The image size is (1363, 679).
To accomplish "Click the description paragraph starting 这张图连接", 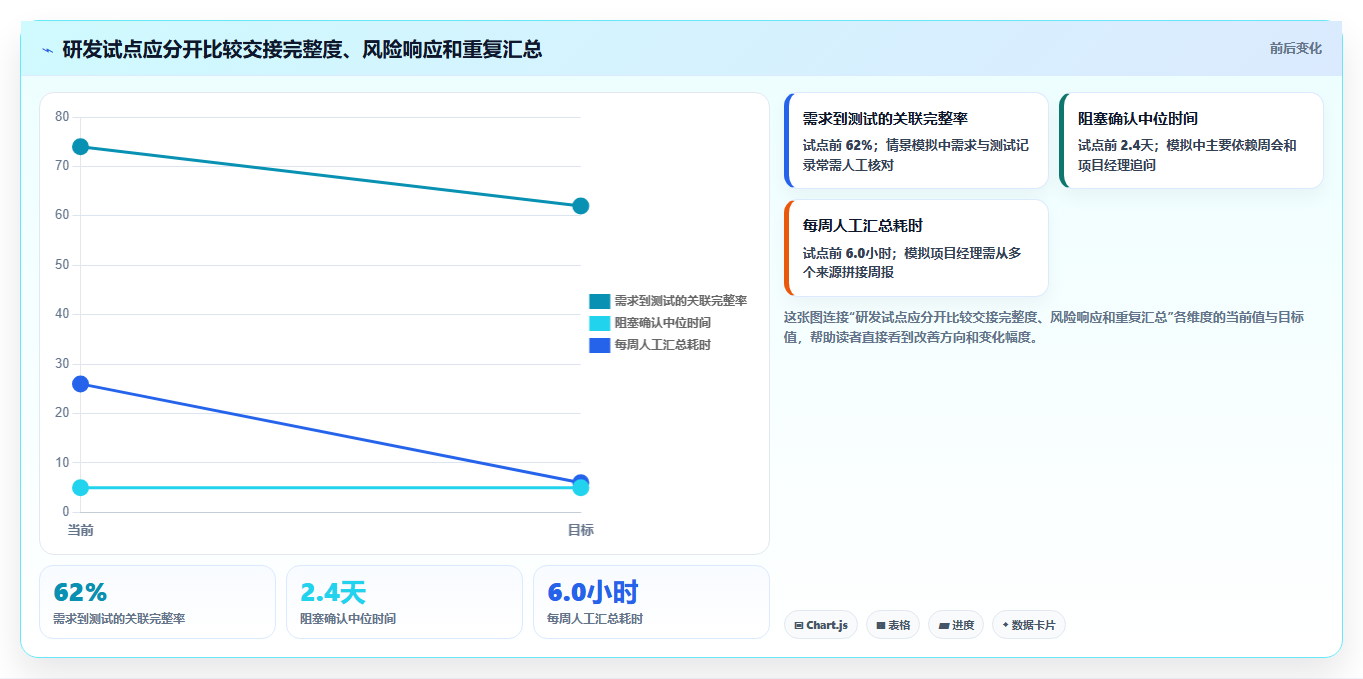I will click(1044, 327).
